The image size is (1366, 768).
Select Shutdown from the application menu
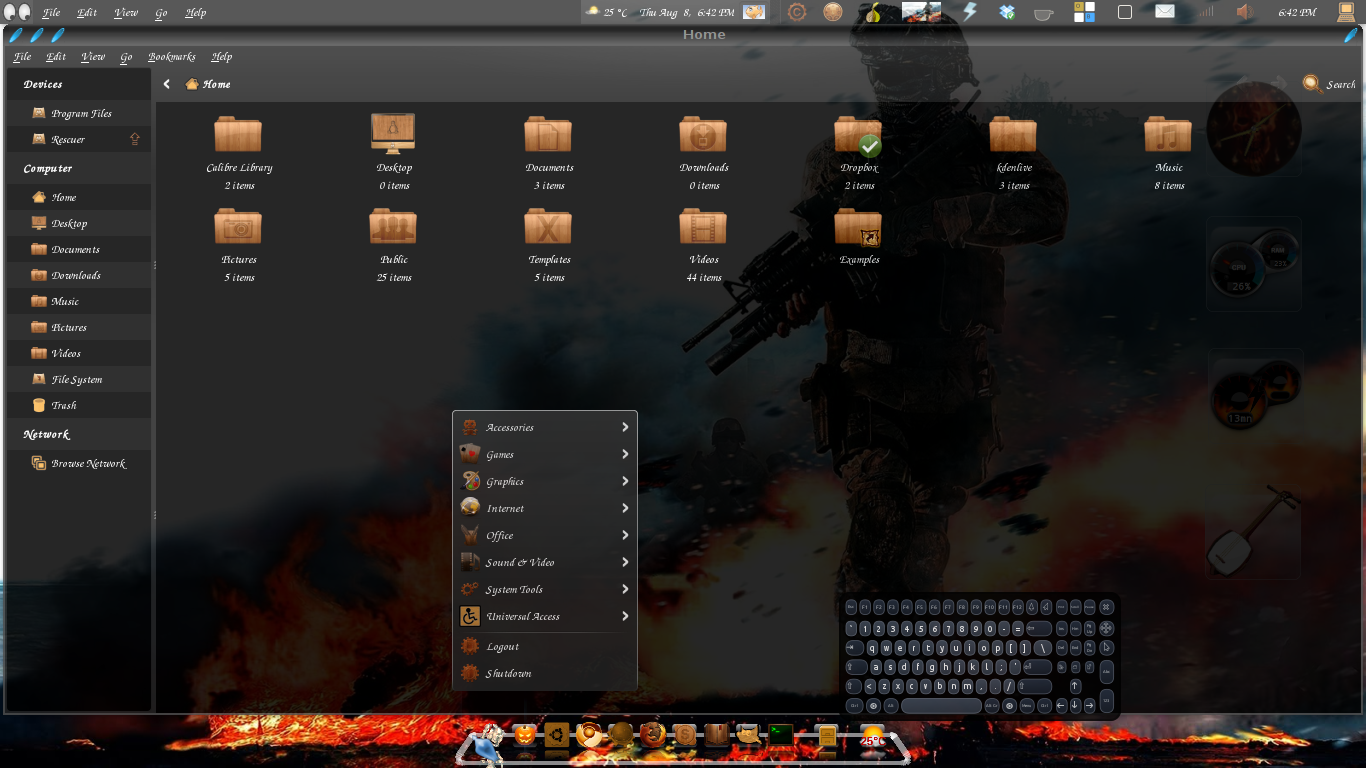coord(545,673)
